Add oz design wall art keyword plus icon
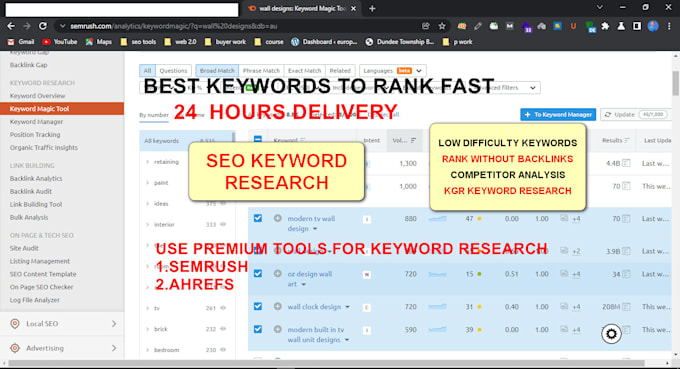Viewport: 680px width, 369px height. click(278, 274)
